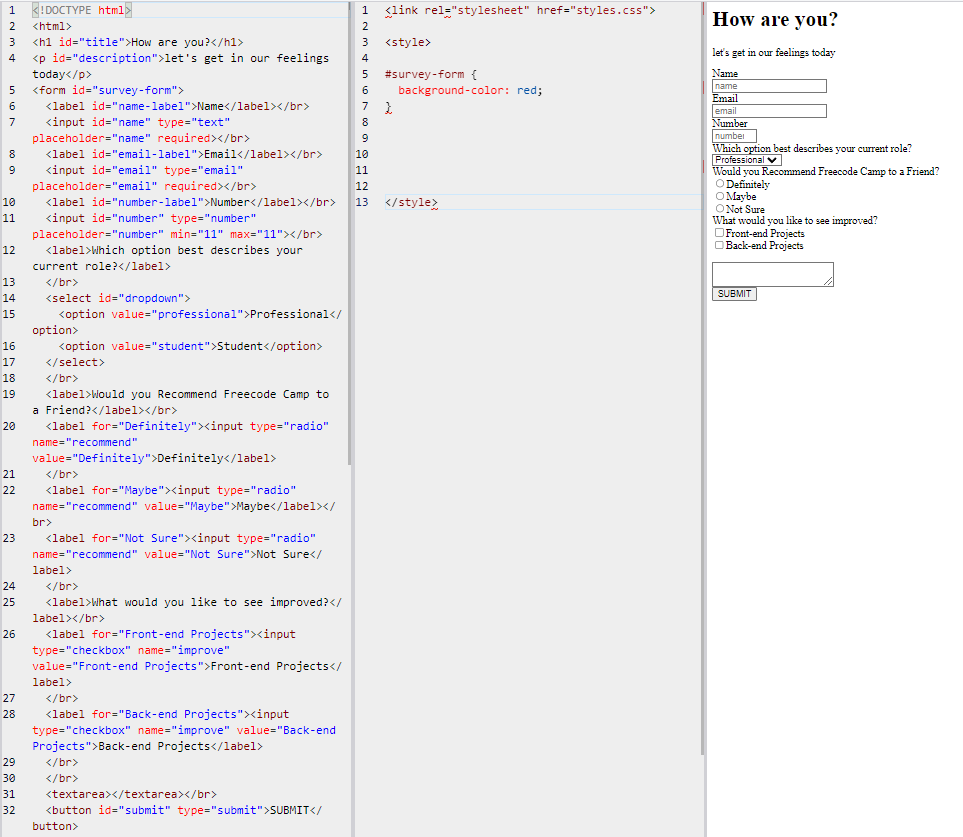This screenshot has width=963, height=837.
Task: Click the 'background-color: red;' declaration
Action: point(470,90)
